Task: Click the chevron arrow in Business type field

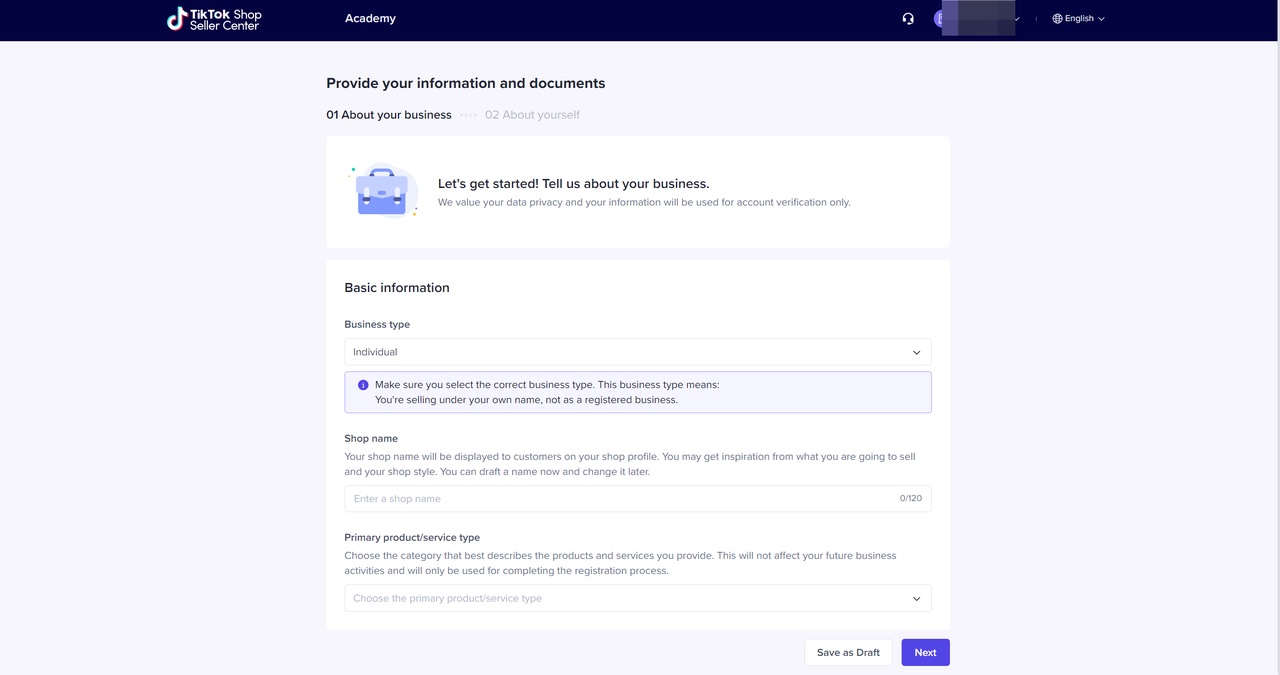Action: [x=916, y=352]
